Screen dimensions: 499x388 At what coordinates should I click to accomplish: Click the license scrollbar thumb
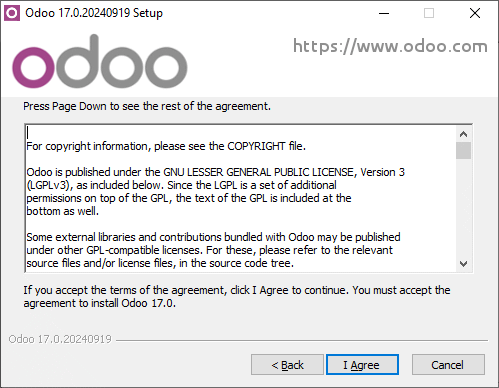click(463, 150)
